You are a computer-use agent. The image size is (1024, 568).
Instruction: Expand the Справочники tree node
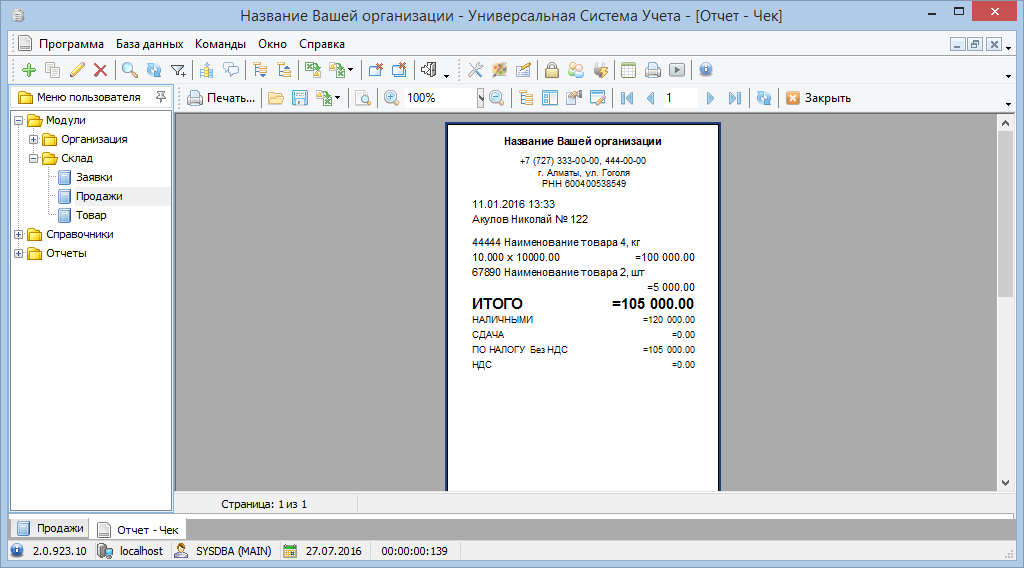(x=19, y=234)
